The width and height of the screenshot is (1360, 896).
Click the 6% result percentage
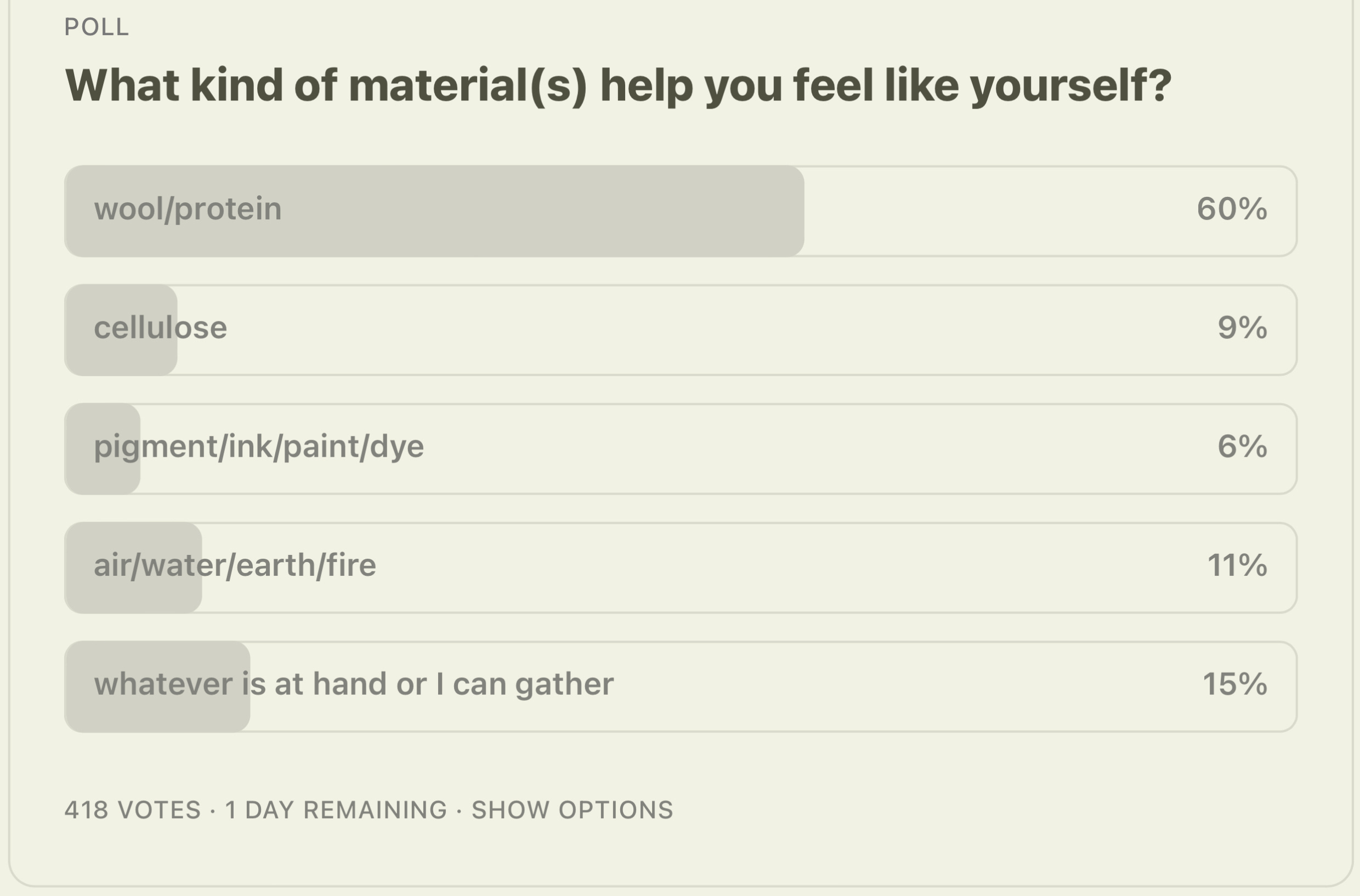point(1242,447)
